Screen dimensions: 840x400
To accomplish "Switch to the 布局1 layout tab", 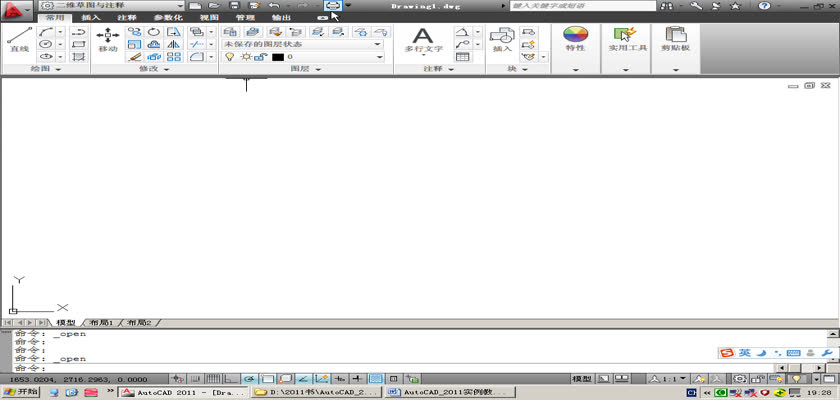I will (x=101, y=323).
